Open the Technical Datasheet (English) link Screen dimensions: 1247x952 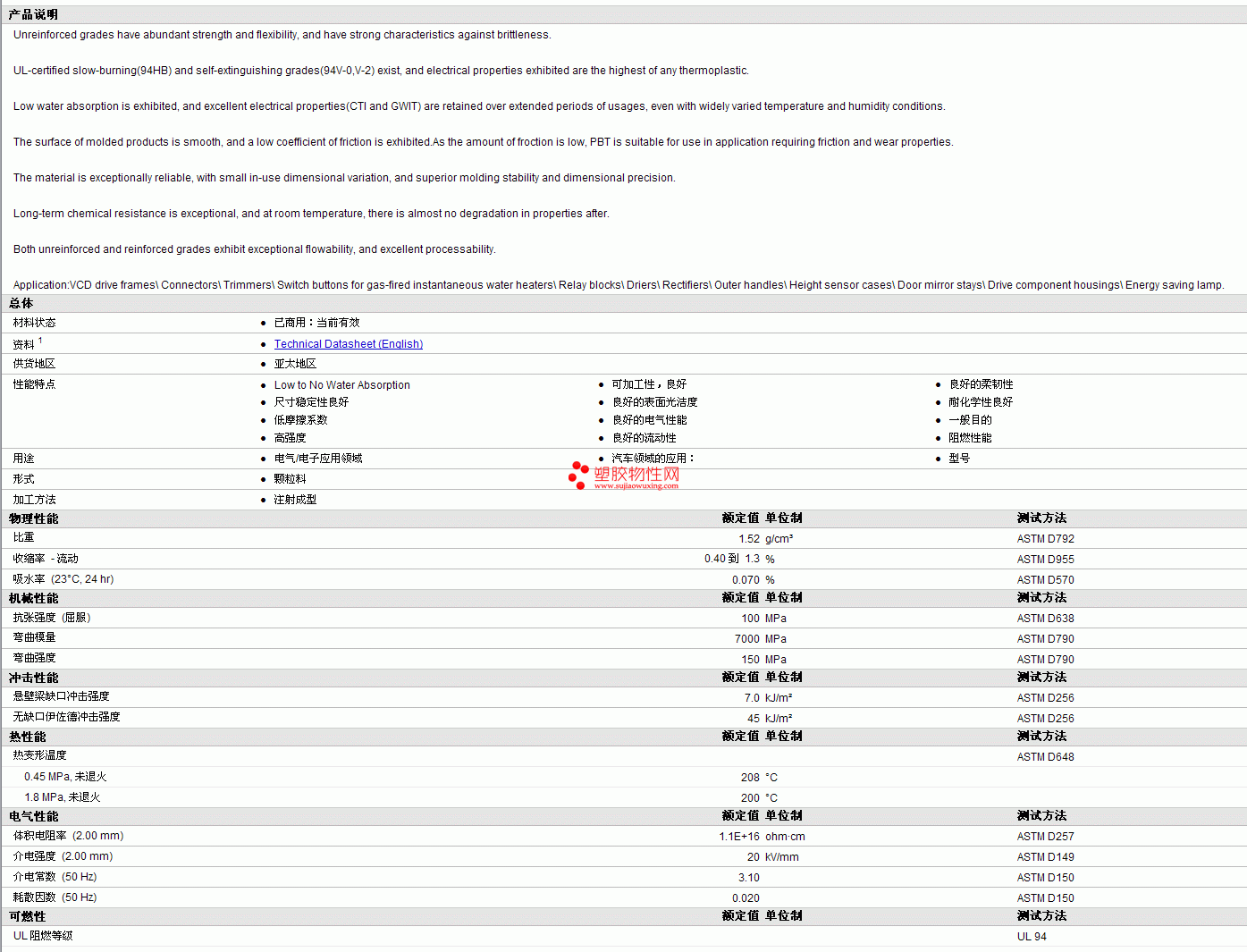(x=349, y=344)
